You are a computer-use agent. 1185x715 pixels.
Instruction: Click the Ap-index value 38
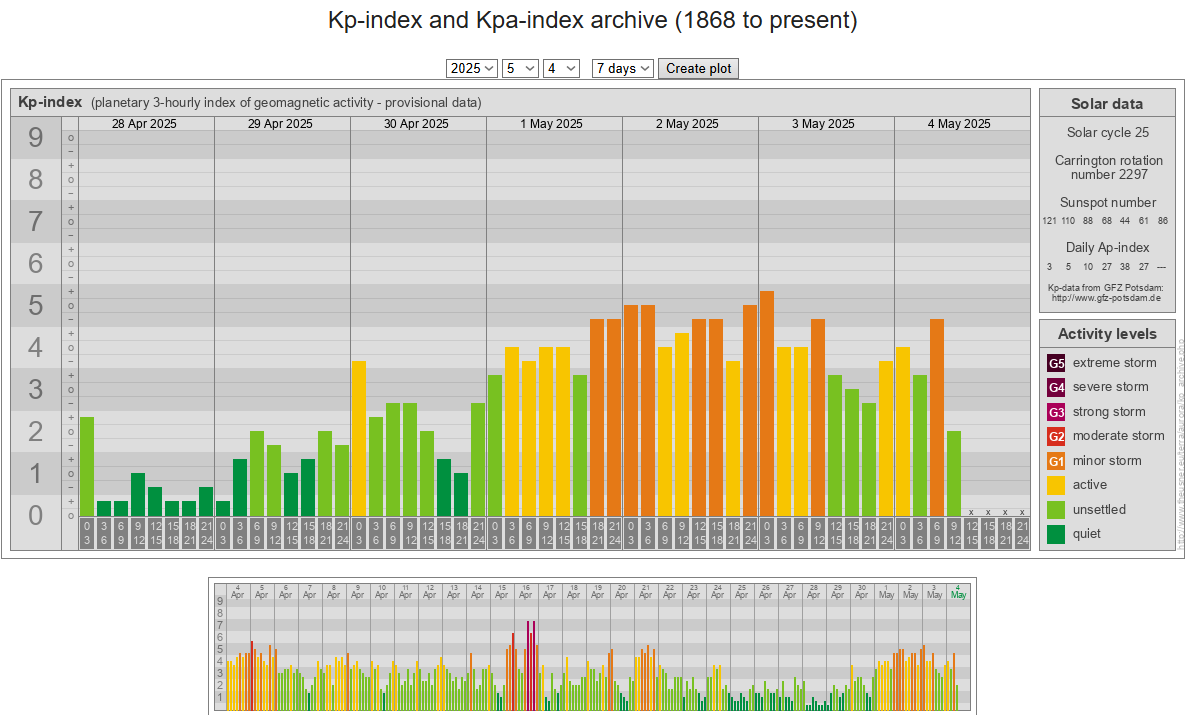(1125, 267)
